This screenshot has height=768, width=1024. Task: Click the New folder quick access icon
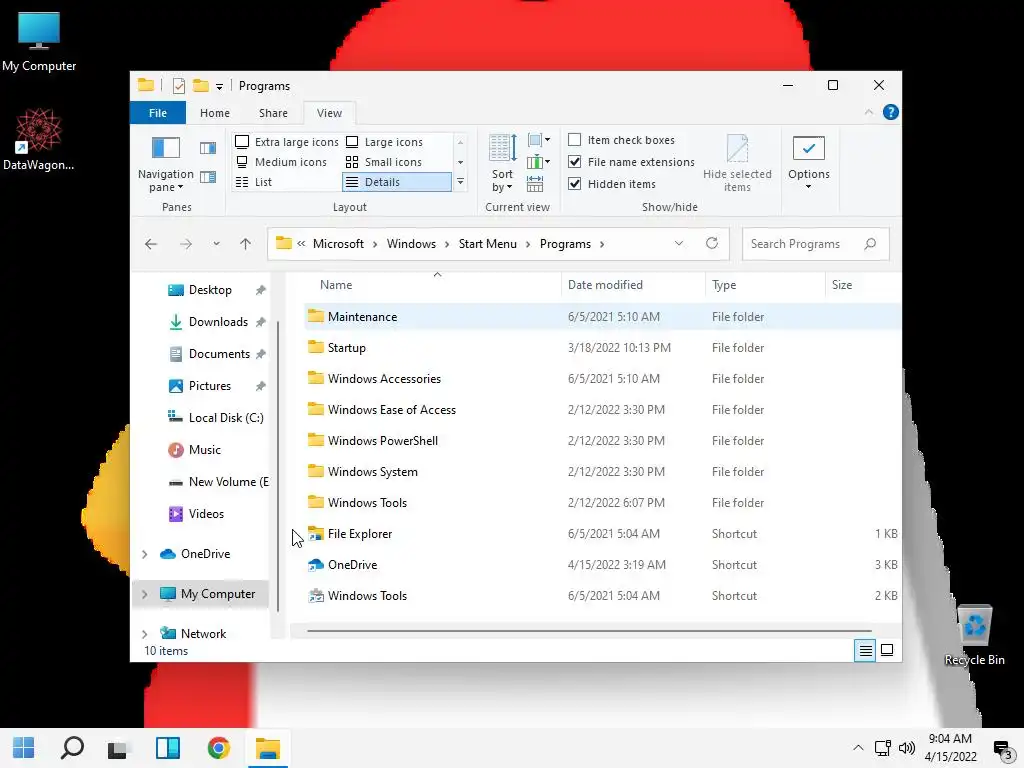[200, 86]
